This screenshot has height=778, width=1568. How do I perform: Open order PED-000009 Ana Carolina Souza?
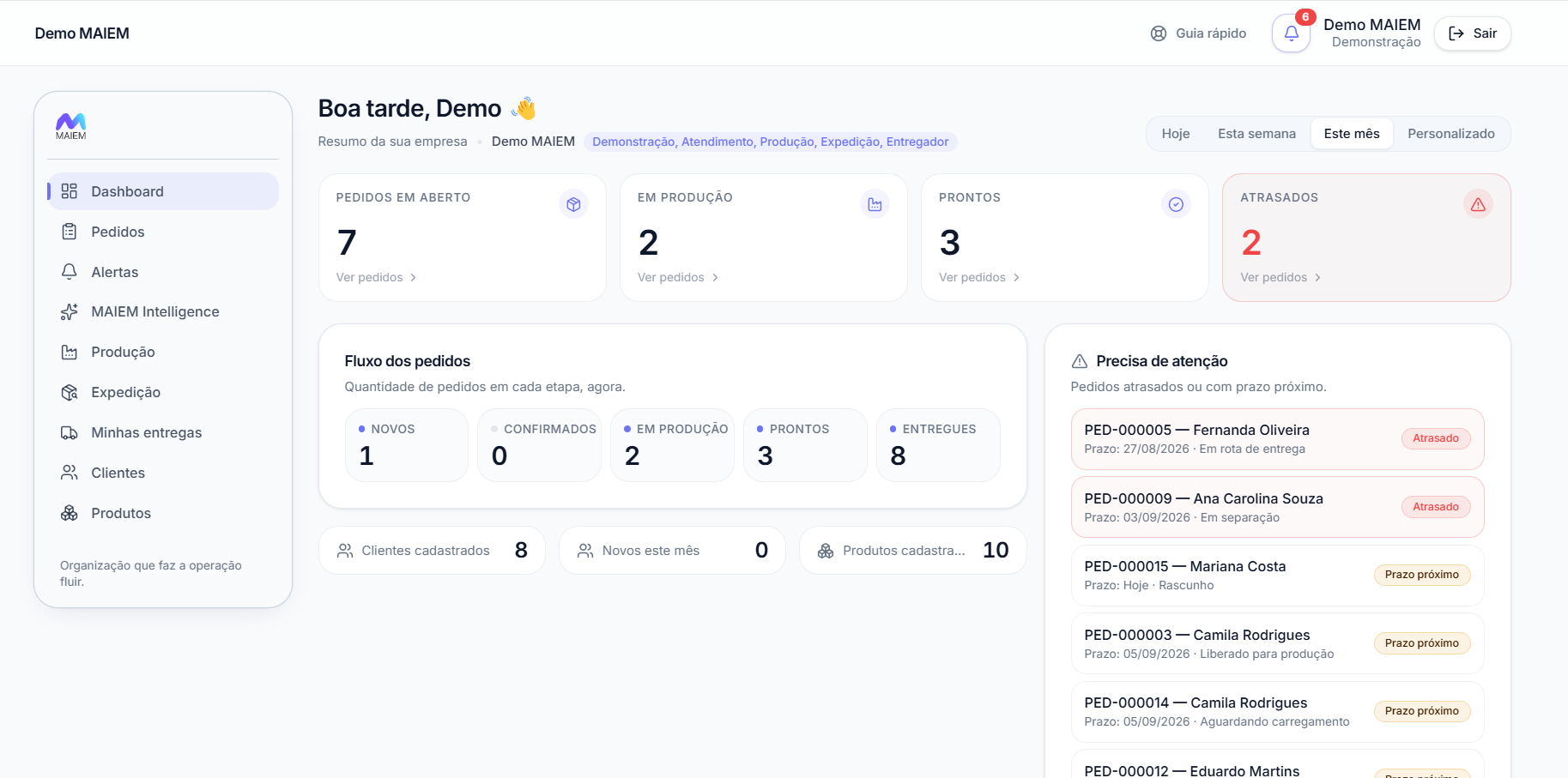pyautogui.click(x=1277, y=507)
